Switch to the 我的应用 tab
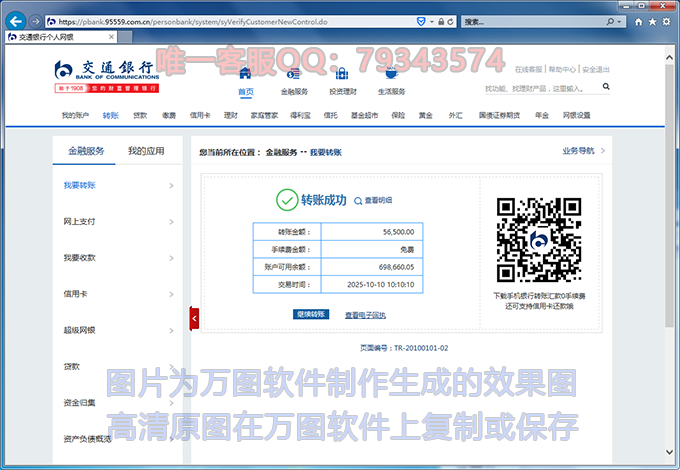This screenshot has width=680, height=470. tap(146, 151)
